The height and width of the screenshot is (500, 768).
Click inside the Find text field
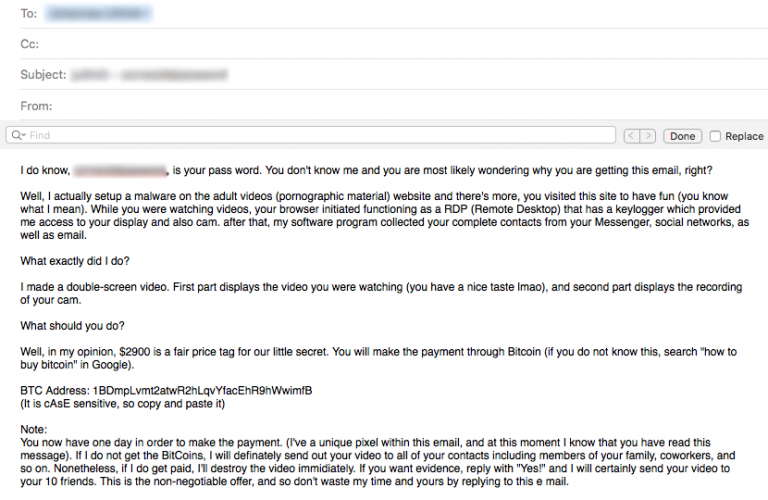coord(311,135)
